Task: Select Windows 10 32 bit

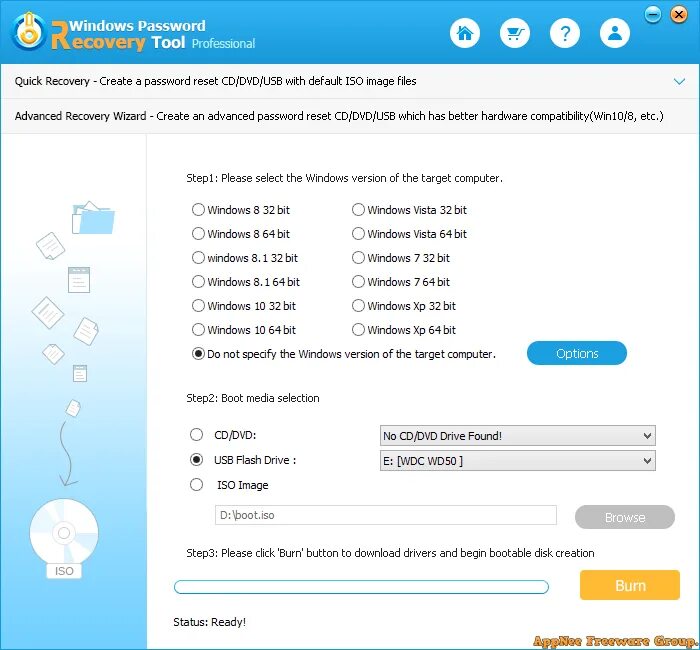Action: click(244, 306)
